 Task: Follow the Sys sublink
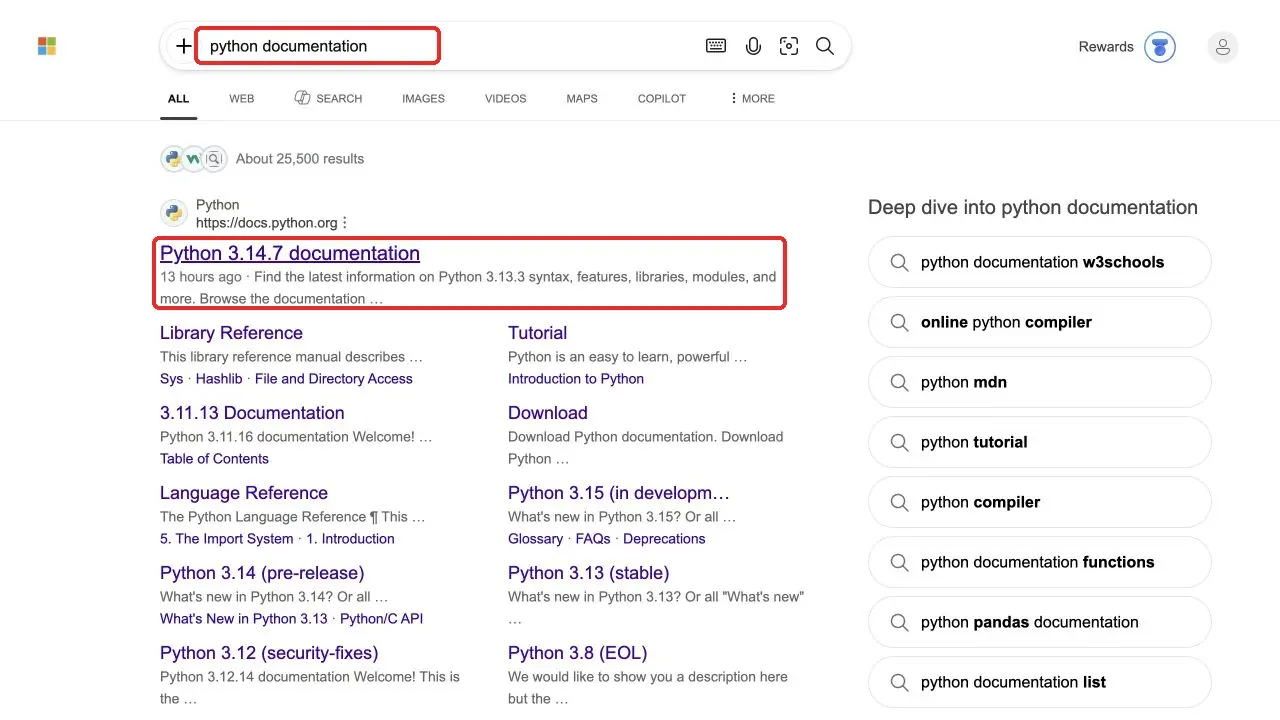tap(172, 379)
